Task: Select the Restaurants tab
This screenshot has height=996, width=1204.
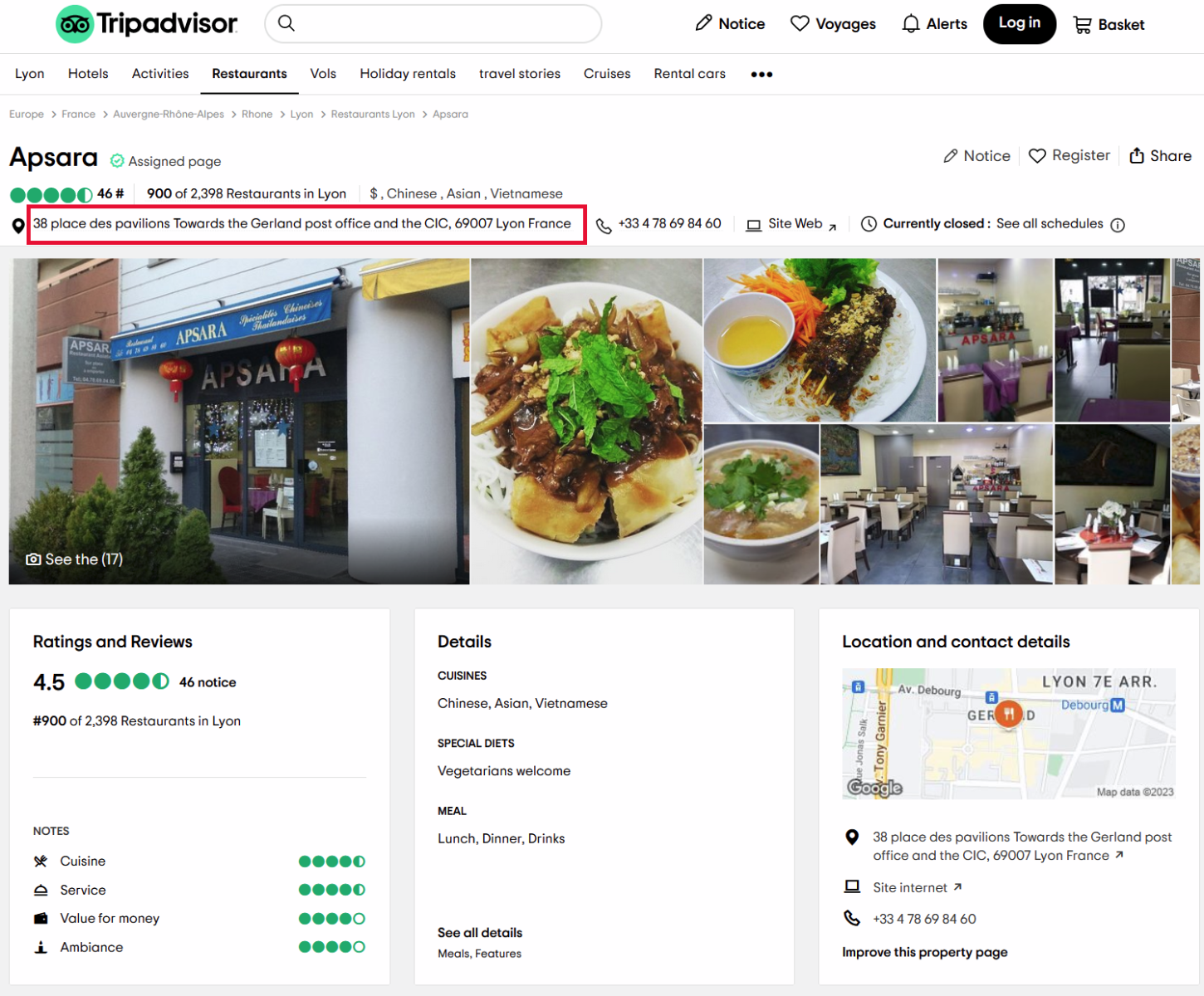Action: tap(249, 74)
